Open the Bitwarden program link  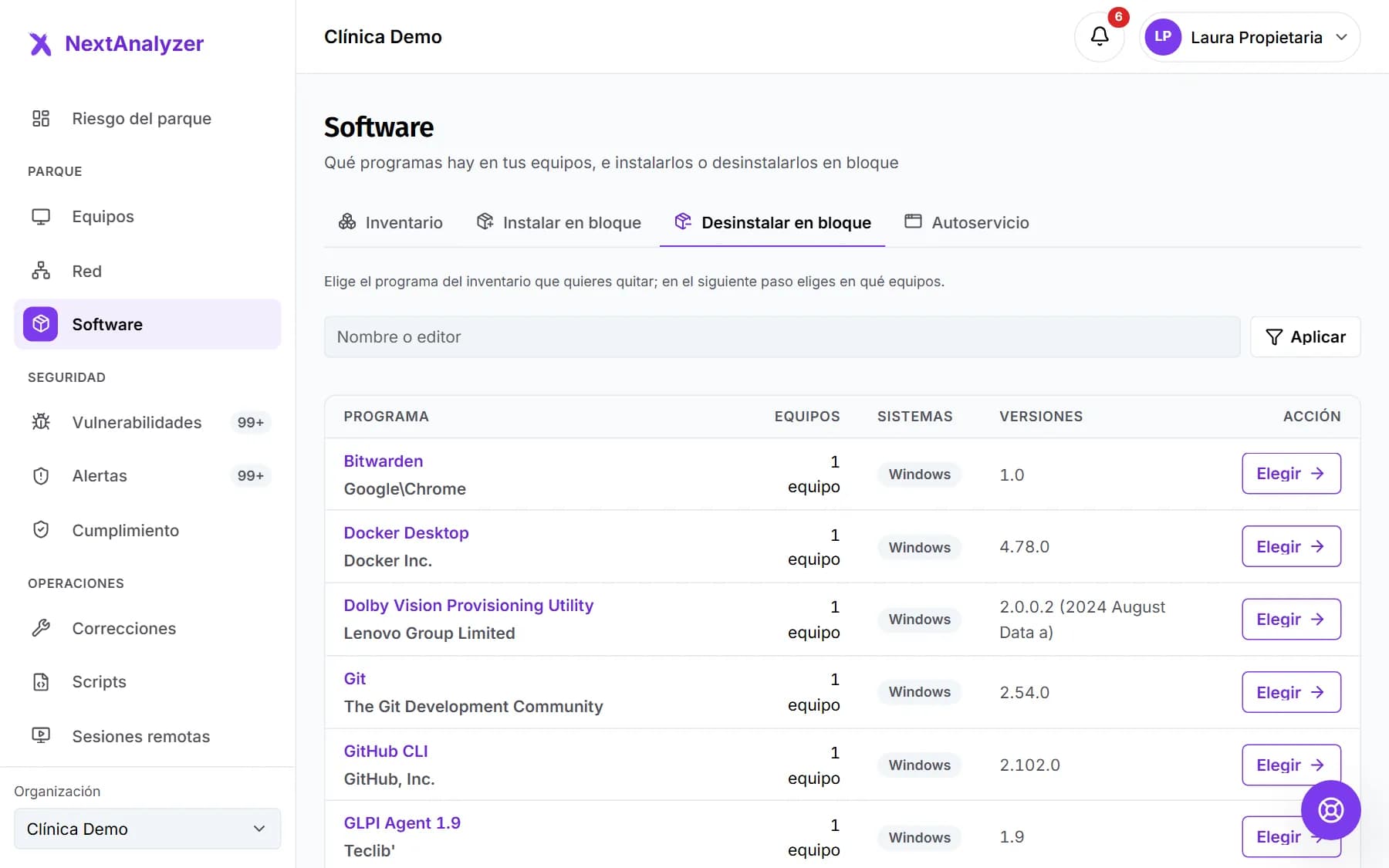(384, 461)
